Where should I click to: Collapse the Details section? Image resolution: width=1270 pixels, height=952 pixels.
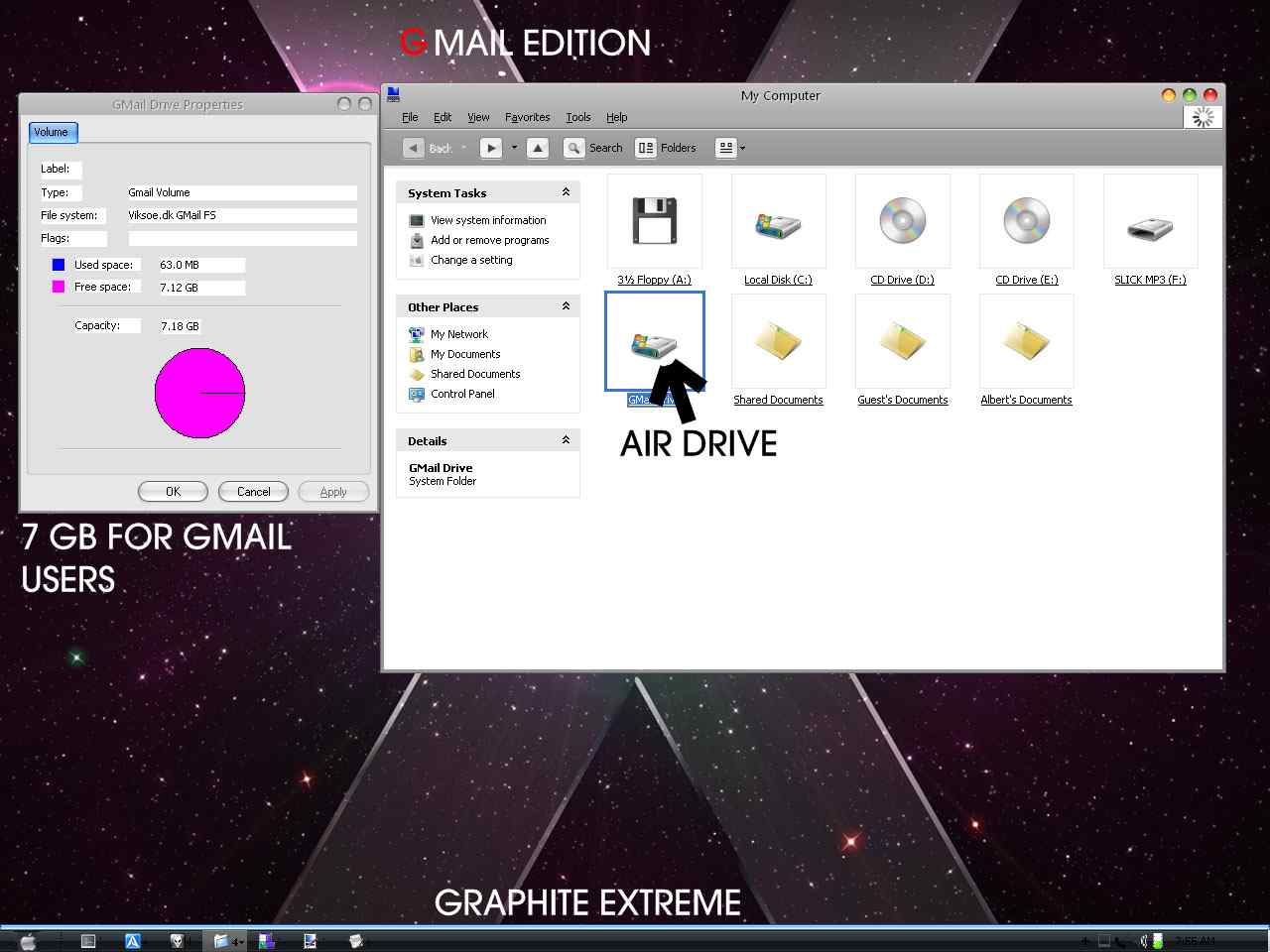pyautogui.click(x=566, y=440)
